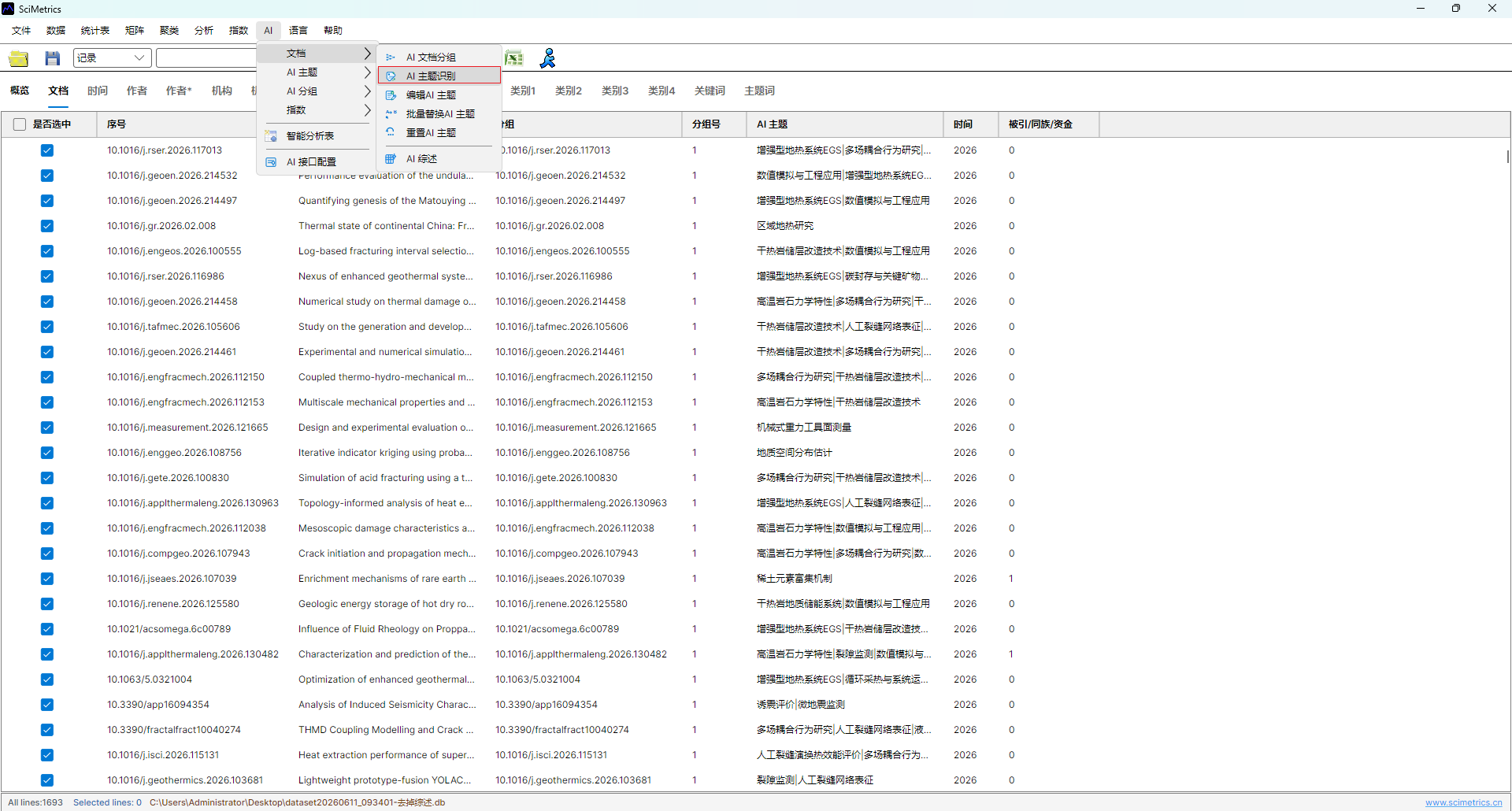Switch to the 时间 tab
Viewport: 1512px width, 811px height.
(98, 91)
